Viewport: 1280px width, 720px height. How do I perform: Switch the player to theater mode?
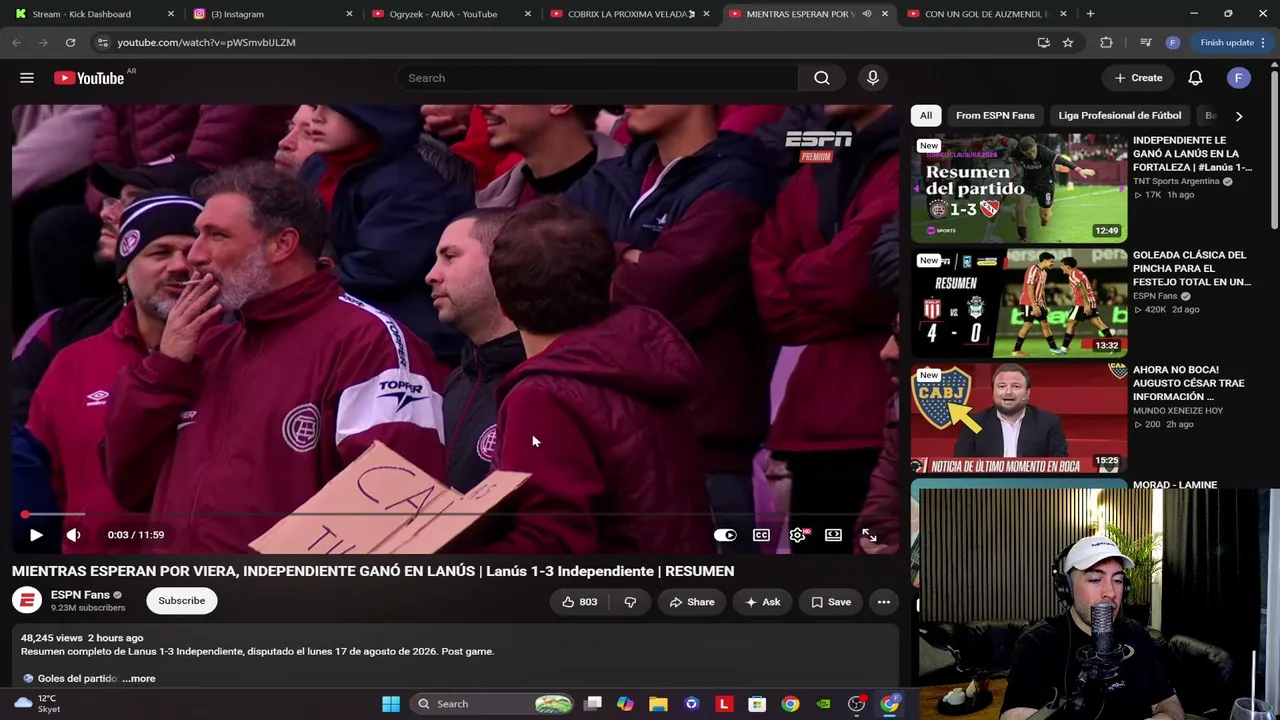tap(833, 535)
